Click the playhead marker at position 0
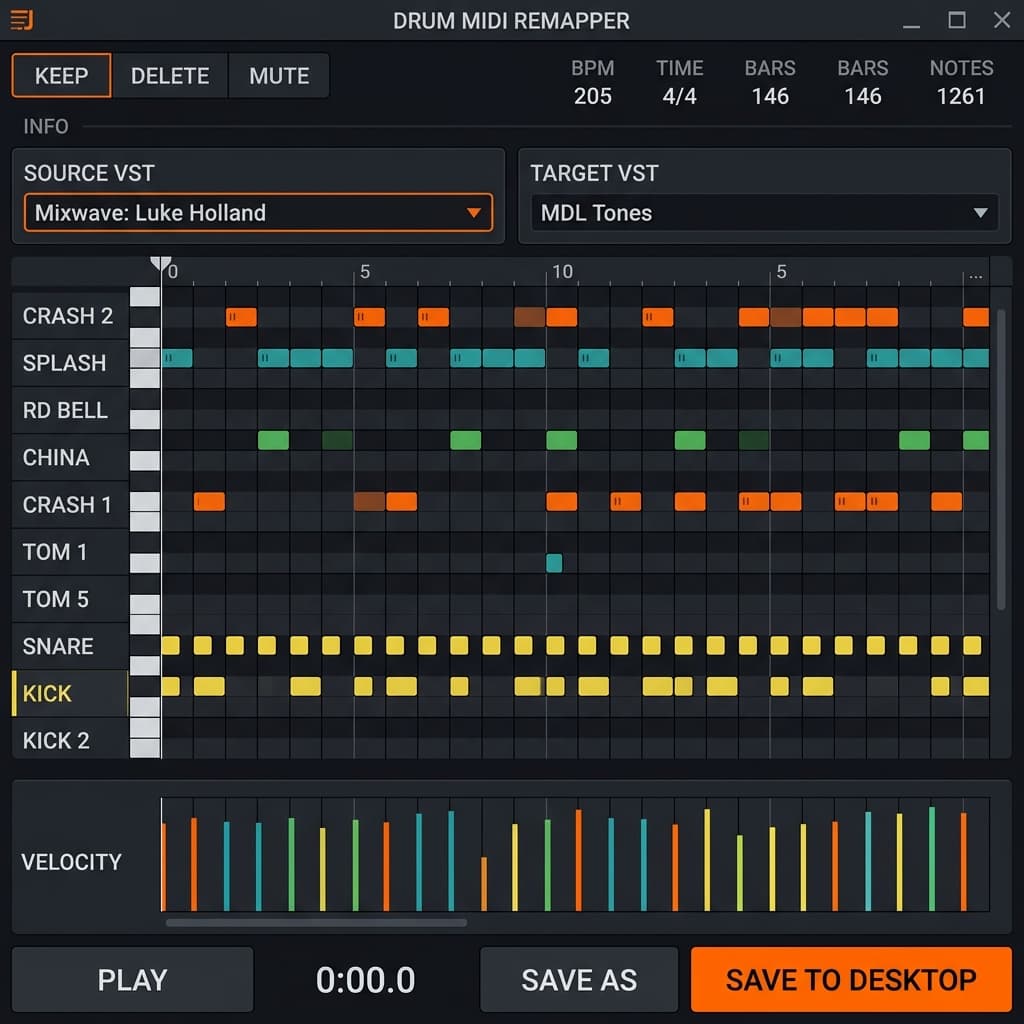The image size is (1024, 1024). click(x=161, y=264)
